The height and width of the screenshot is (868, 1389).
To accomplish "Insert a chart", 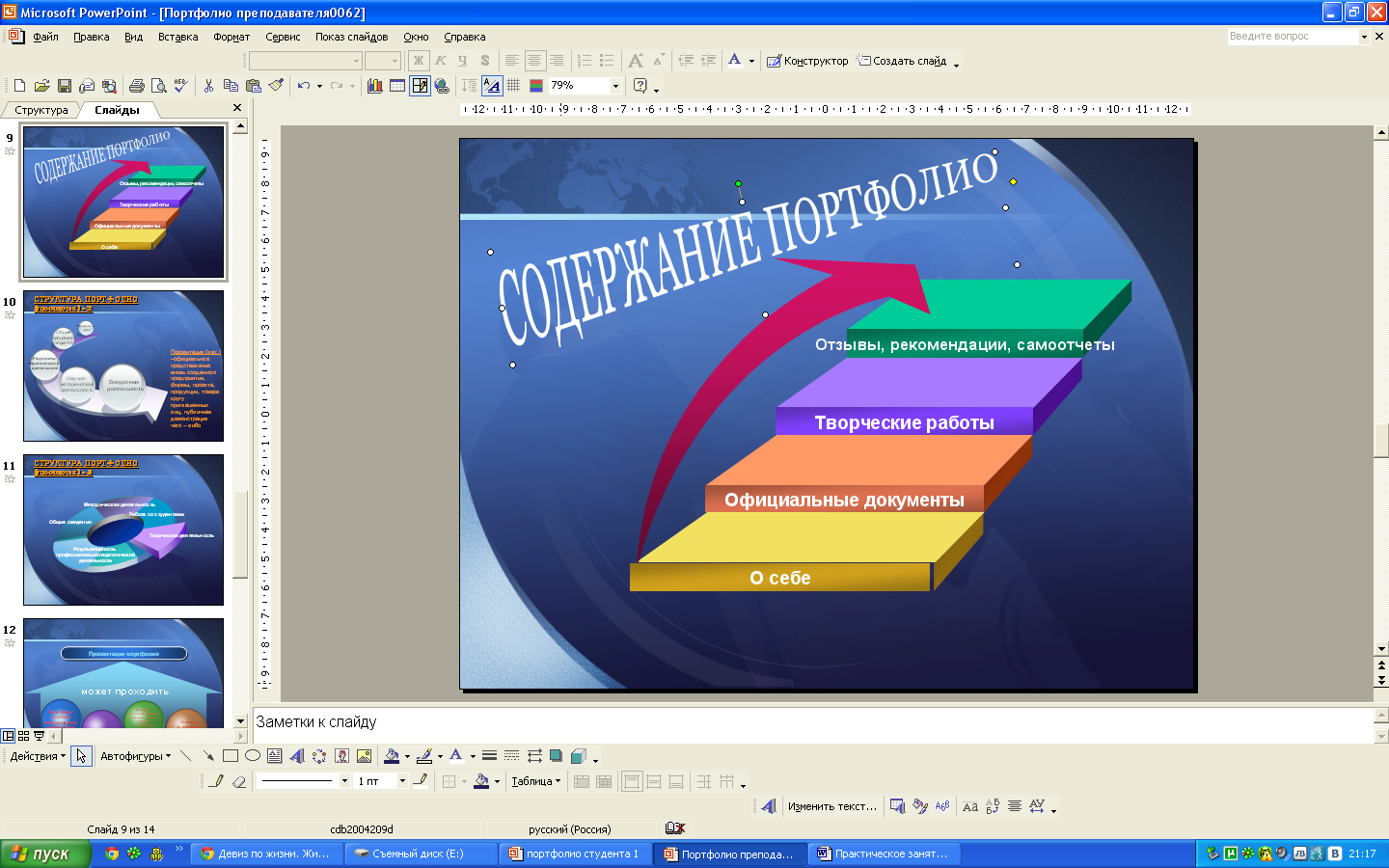I will [374, 86].
